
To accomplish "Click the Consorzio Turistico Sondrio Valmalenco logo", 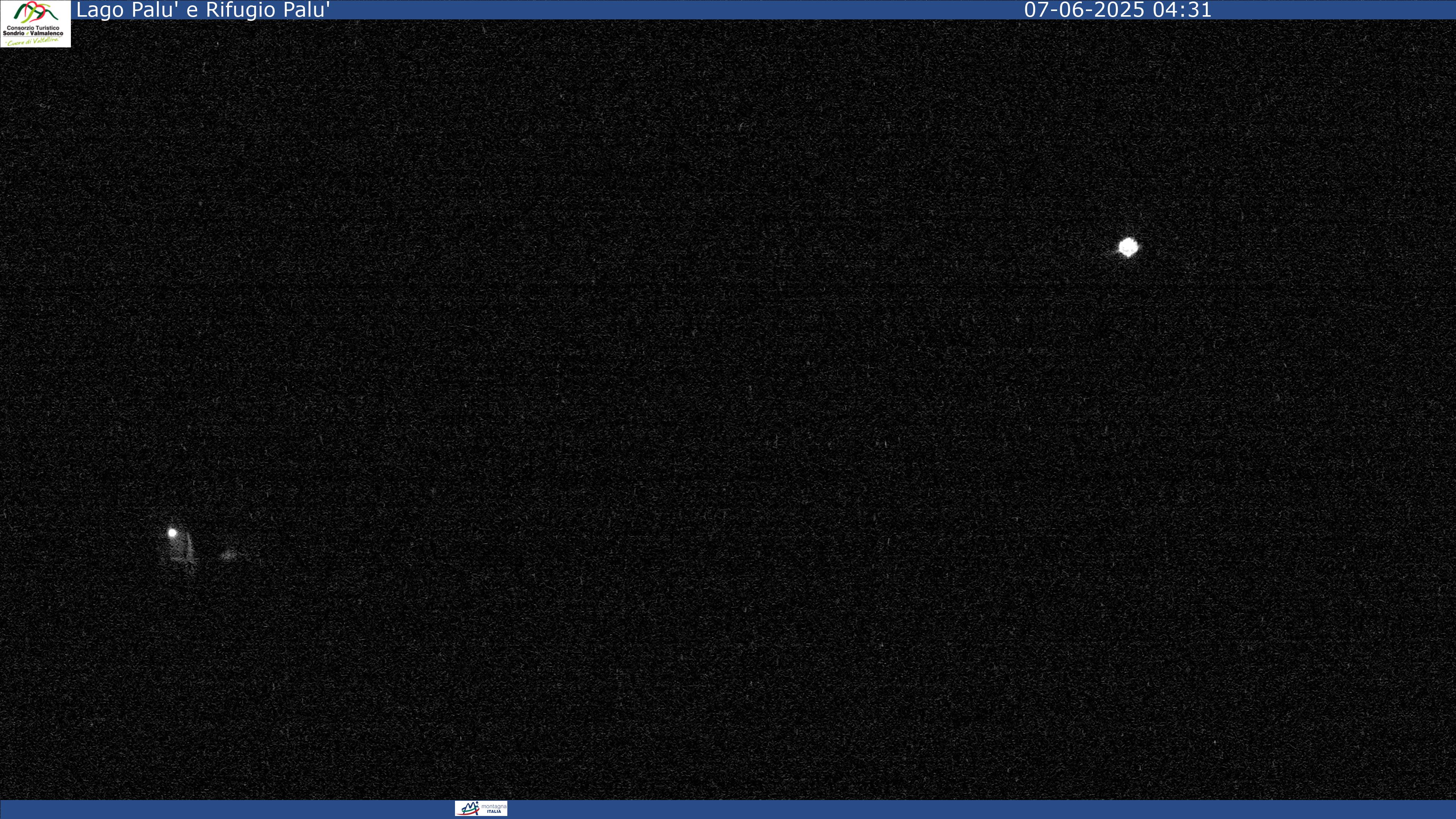I will 35,24.
